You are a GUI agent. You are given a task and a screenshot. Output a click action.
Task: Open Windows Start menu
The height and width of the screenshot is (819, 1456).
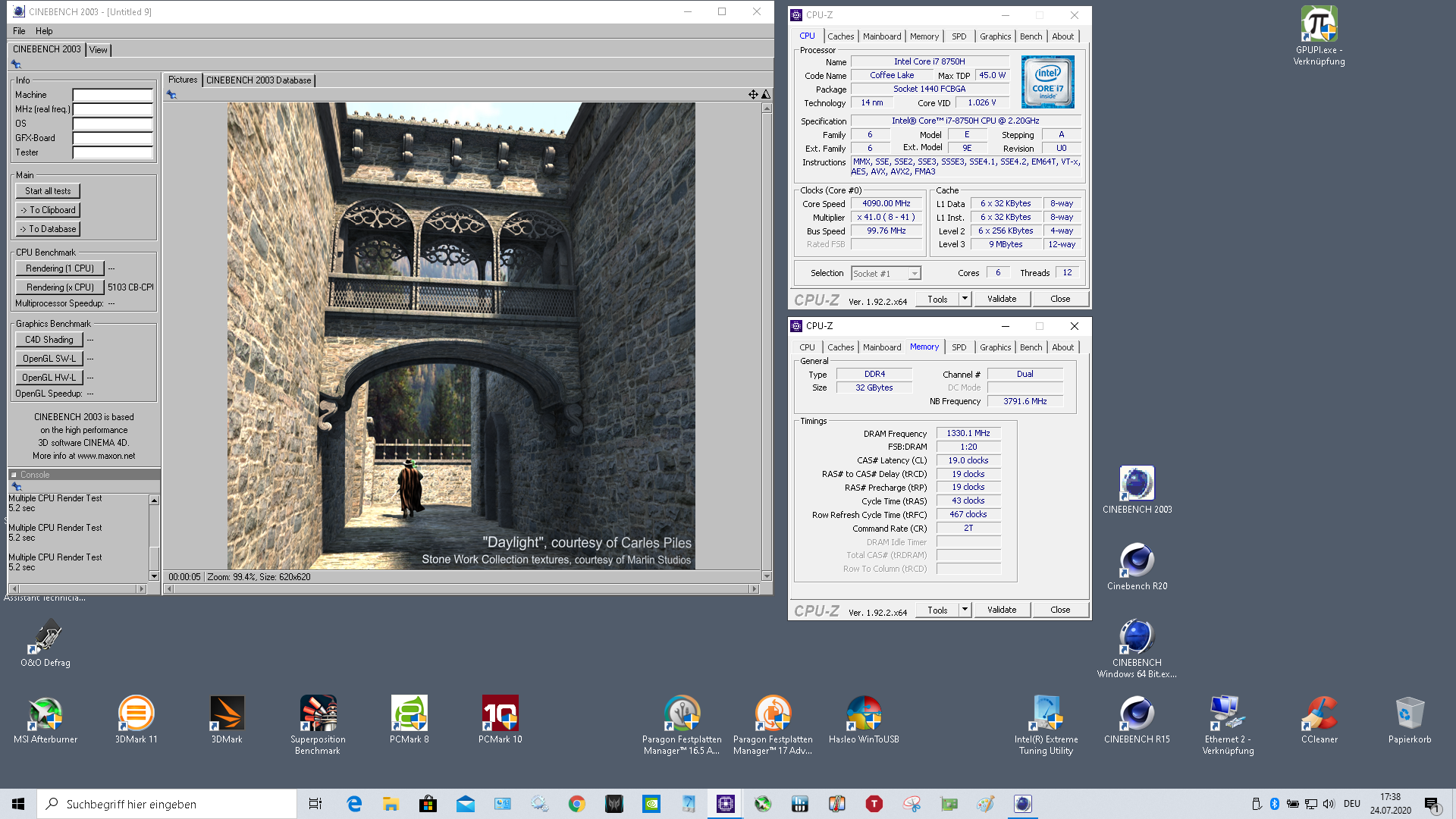(x=18, y=804)
